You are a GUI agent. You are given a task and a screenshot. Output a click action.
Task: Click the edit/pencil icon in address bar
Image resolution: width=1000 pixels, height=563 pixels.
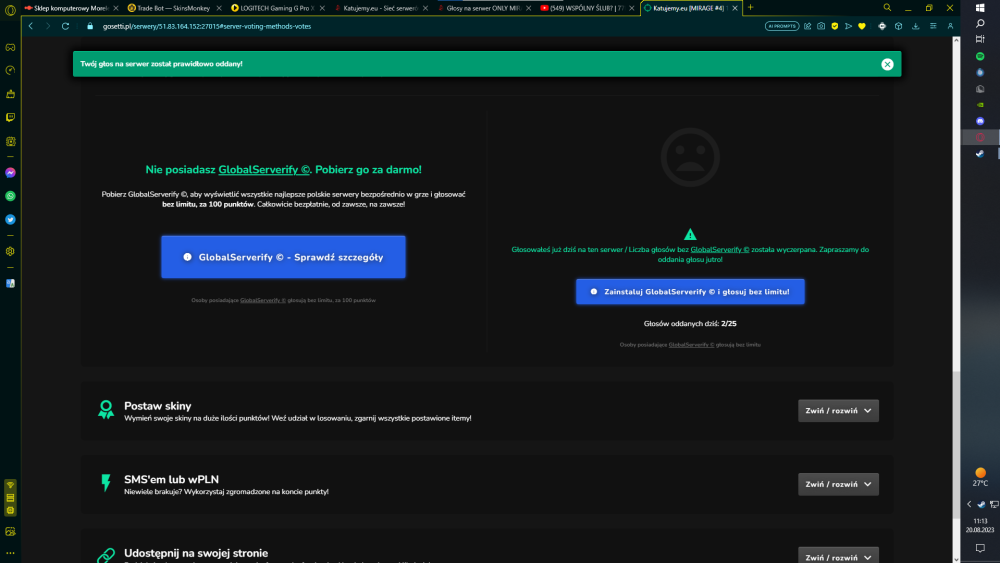[807, 26]
